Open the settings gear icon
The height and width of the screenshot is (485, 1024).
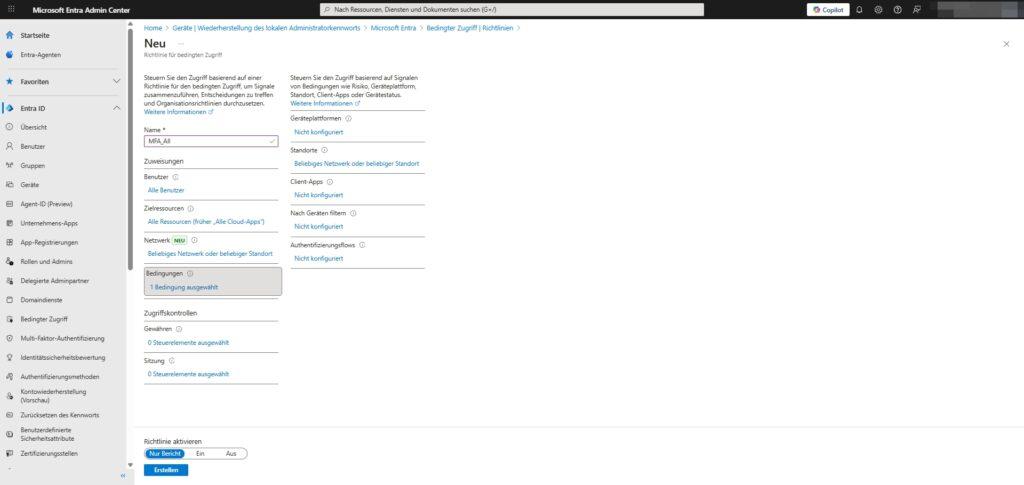(878, 10)
